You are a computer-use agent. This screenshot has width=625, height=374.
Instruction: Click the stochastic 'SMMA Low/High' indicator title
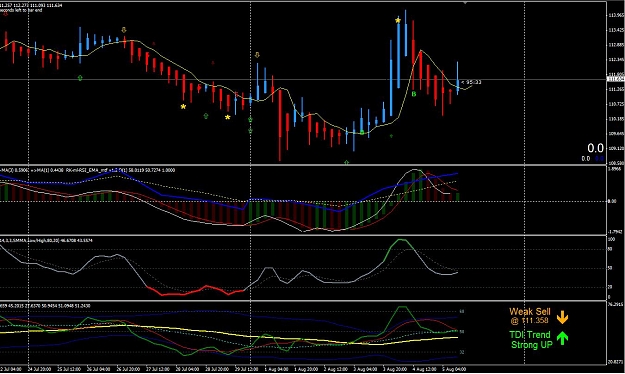pyautogui.click(x=46, y=240)
